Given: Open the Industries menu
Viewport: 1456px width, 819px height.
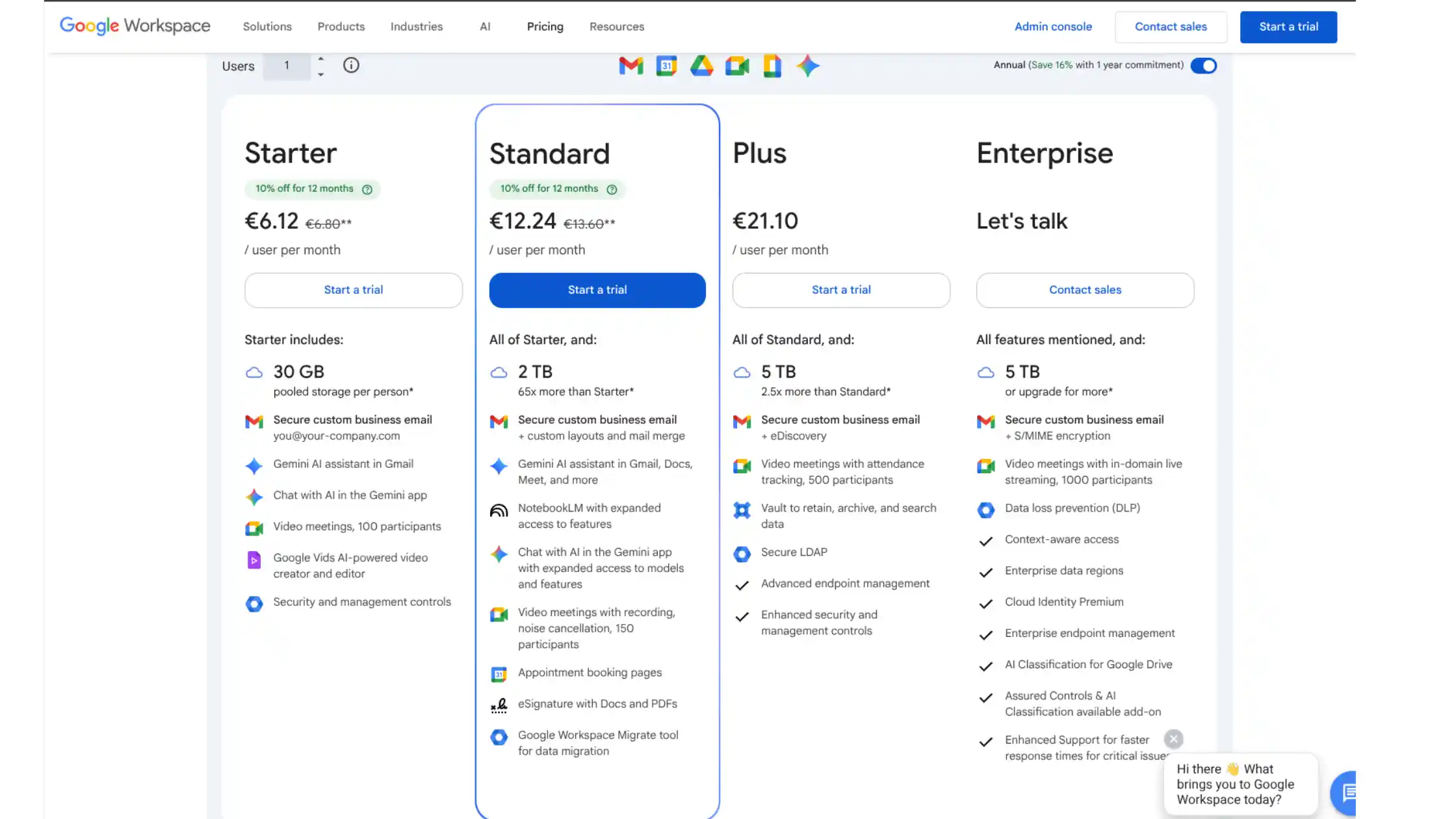Looking at the screenshot, I should [x=417, y=27].
